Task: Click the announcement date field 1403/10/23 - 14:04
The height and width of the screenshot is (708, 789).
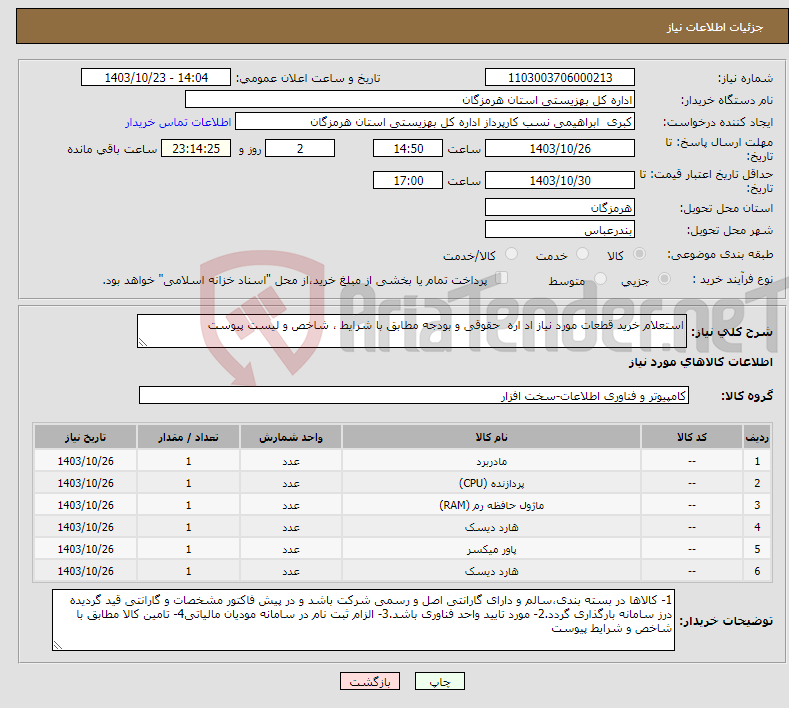Action: coord(155,77)
